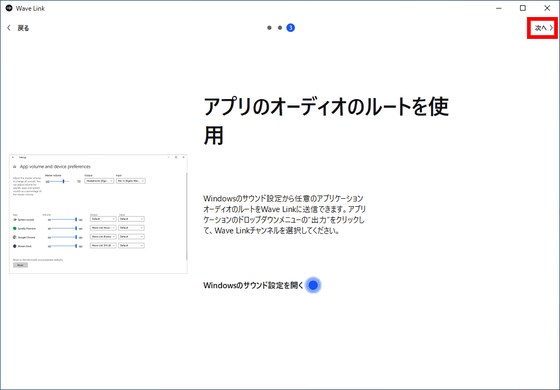
Task: Select the second step indicator dot
Action: [x=280, y=28]
